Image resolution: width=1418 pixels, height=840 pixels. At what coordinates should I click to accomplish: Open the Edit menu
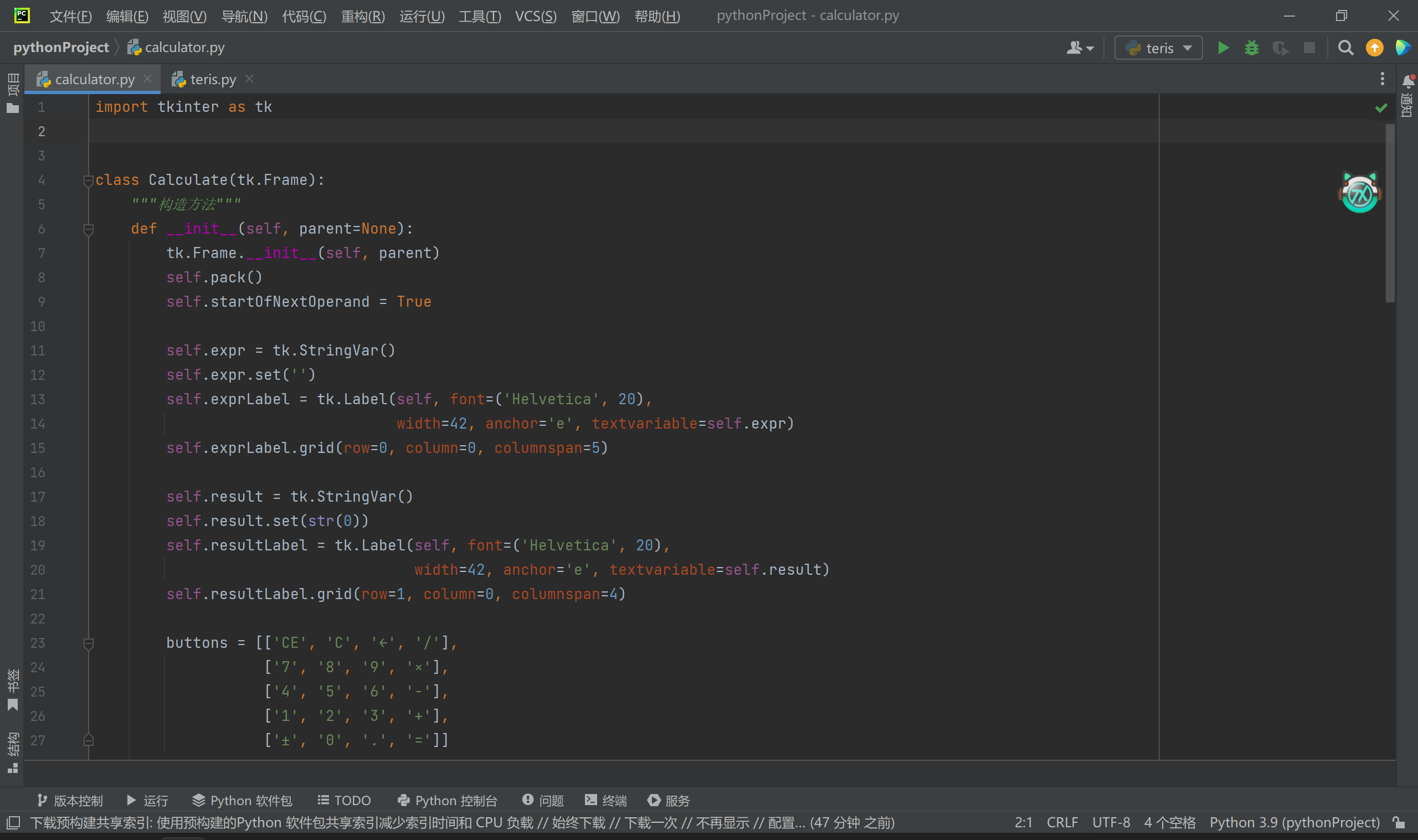pos(127,16)
